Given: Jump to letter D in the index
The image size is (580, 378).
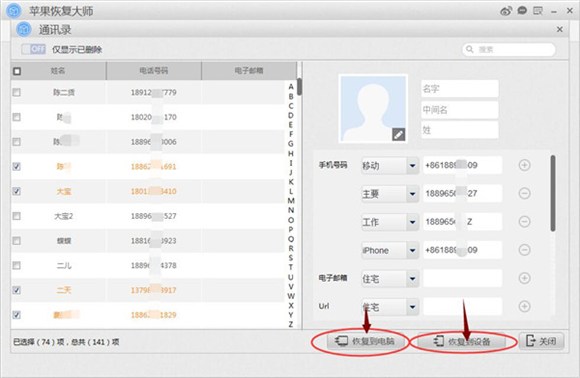Looking at the screenshot, I should pos(291,115).
